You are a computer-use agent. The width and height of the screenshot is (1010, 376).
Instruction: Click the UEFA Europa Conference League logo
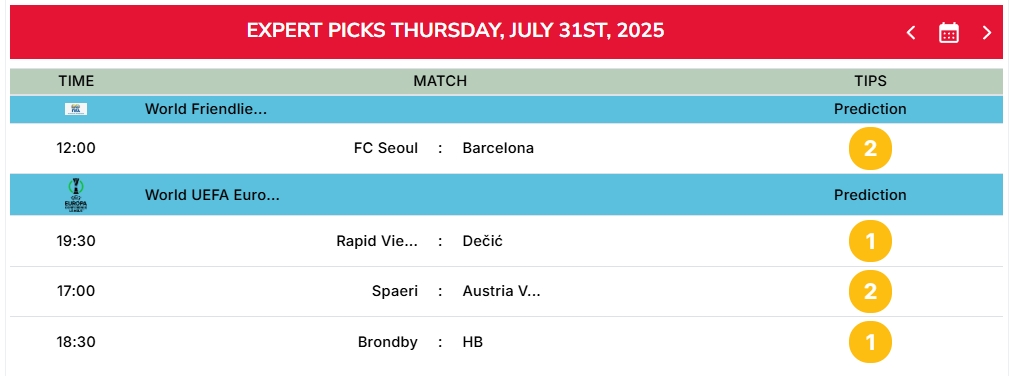point(76,195)
